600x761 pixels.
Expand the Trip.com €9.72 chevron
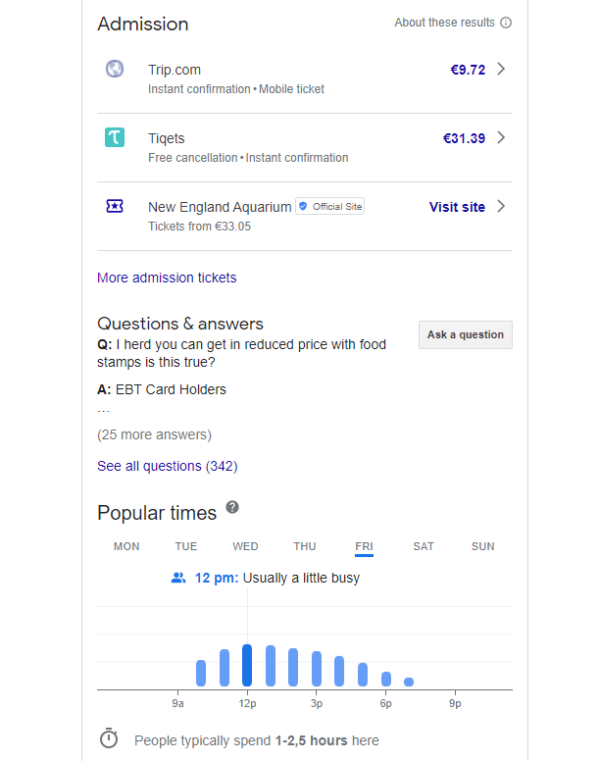pyautogui.click(x=501, y=69)
